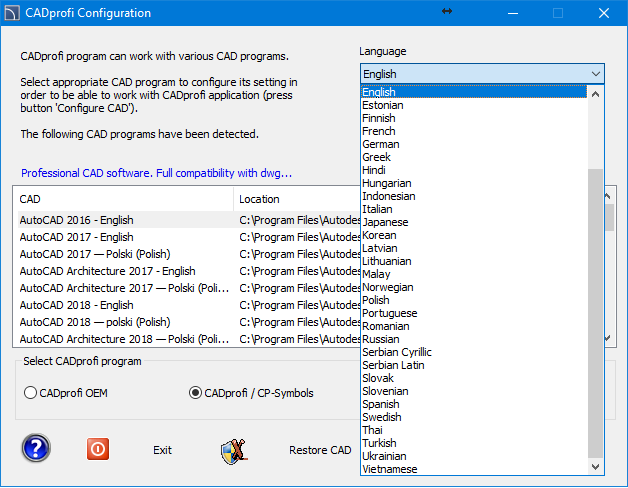Switch language to Slovenian
This screenshot has width=628, height=488.
474,391
